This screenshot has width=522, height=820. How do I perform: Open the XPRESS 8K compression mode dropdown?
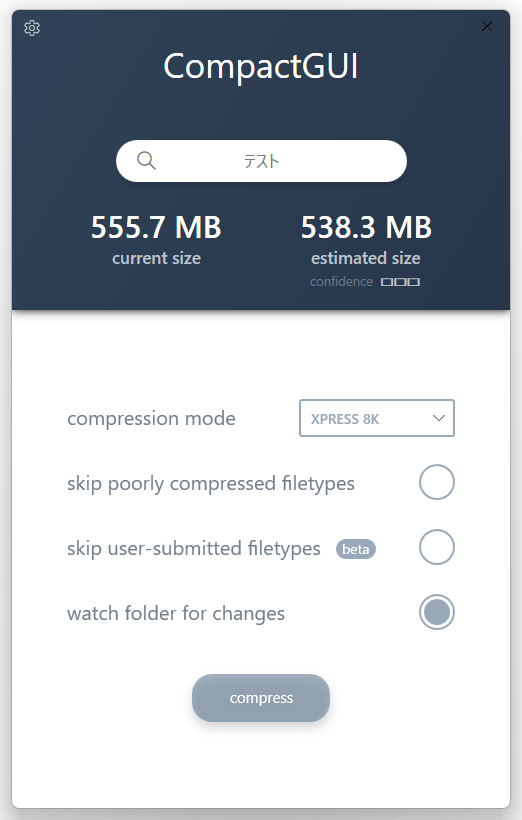point(377,418)
